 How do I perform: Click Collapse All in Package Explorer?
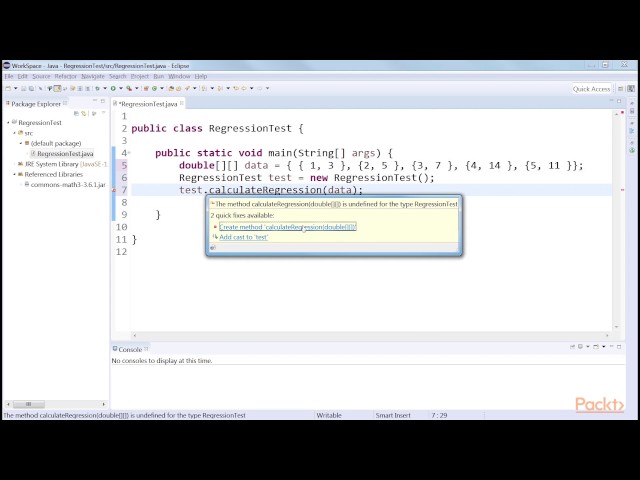[x=76, y=114]
